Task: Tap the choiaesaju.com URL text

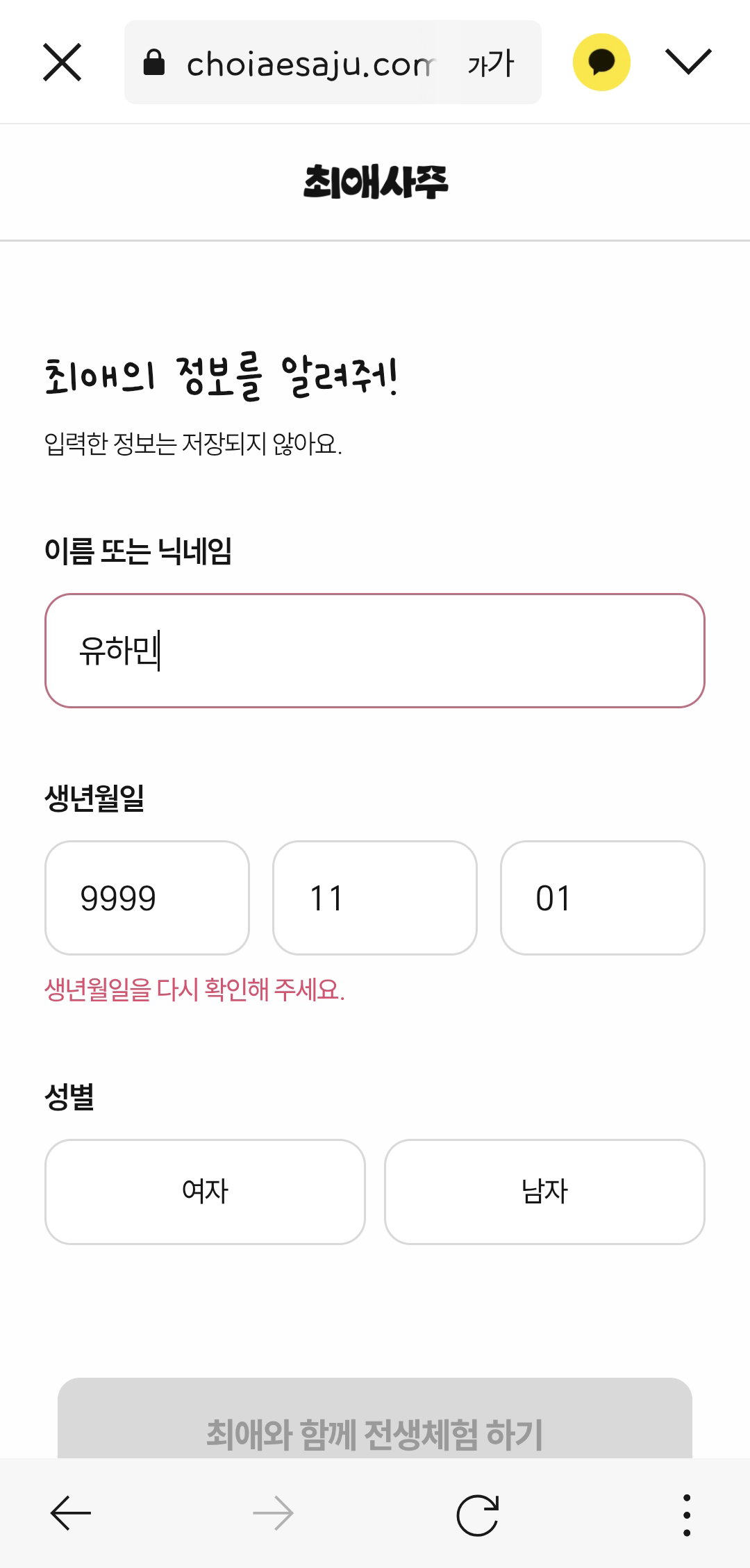Action: point(310,64)
